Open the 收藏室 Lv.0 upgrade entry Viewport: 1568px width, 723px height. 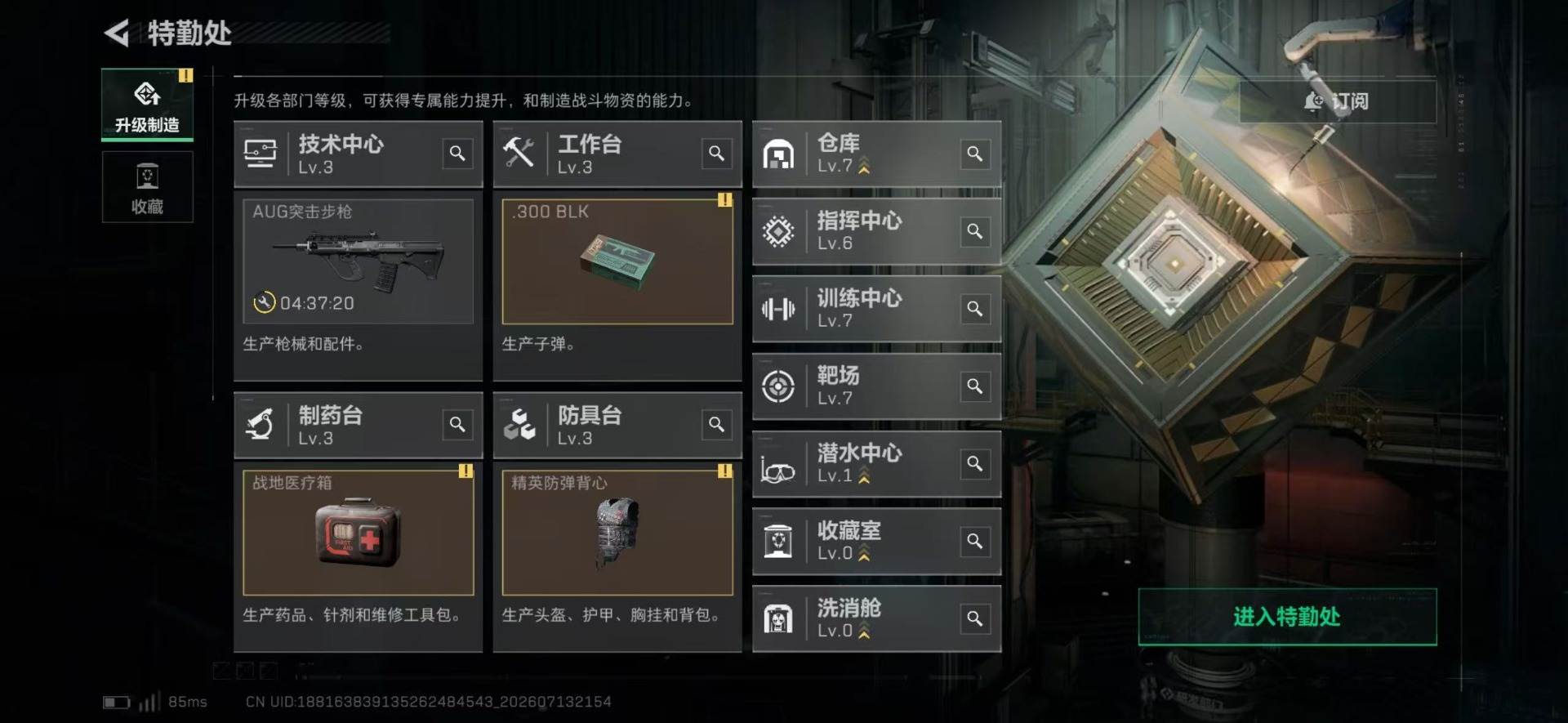coord(876,541)
